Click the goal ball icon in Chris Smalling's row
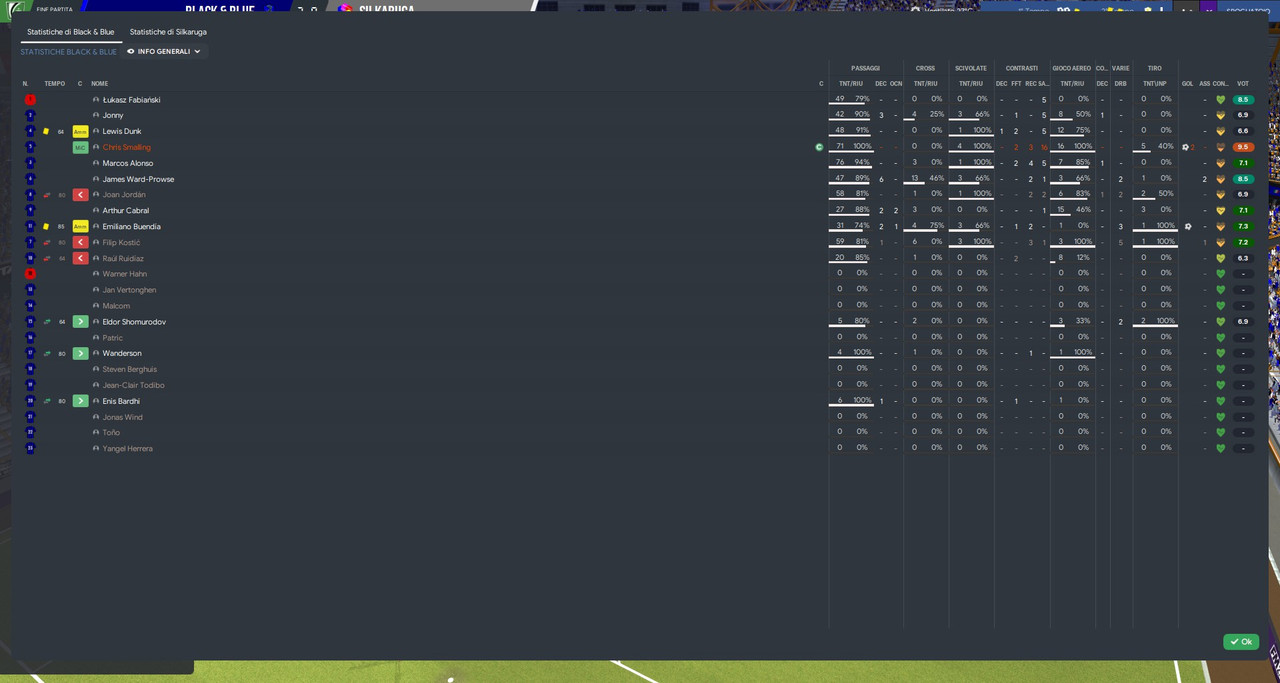 pos(1185,147)
